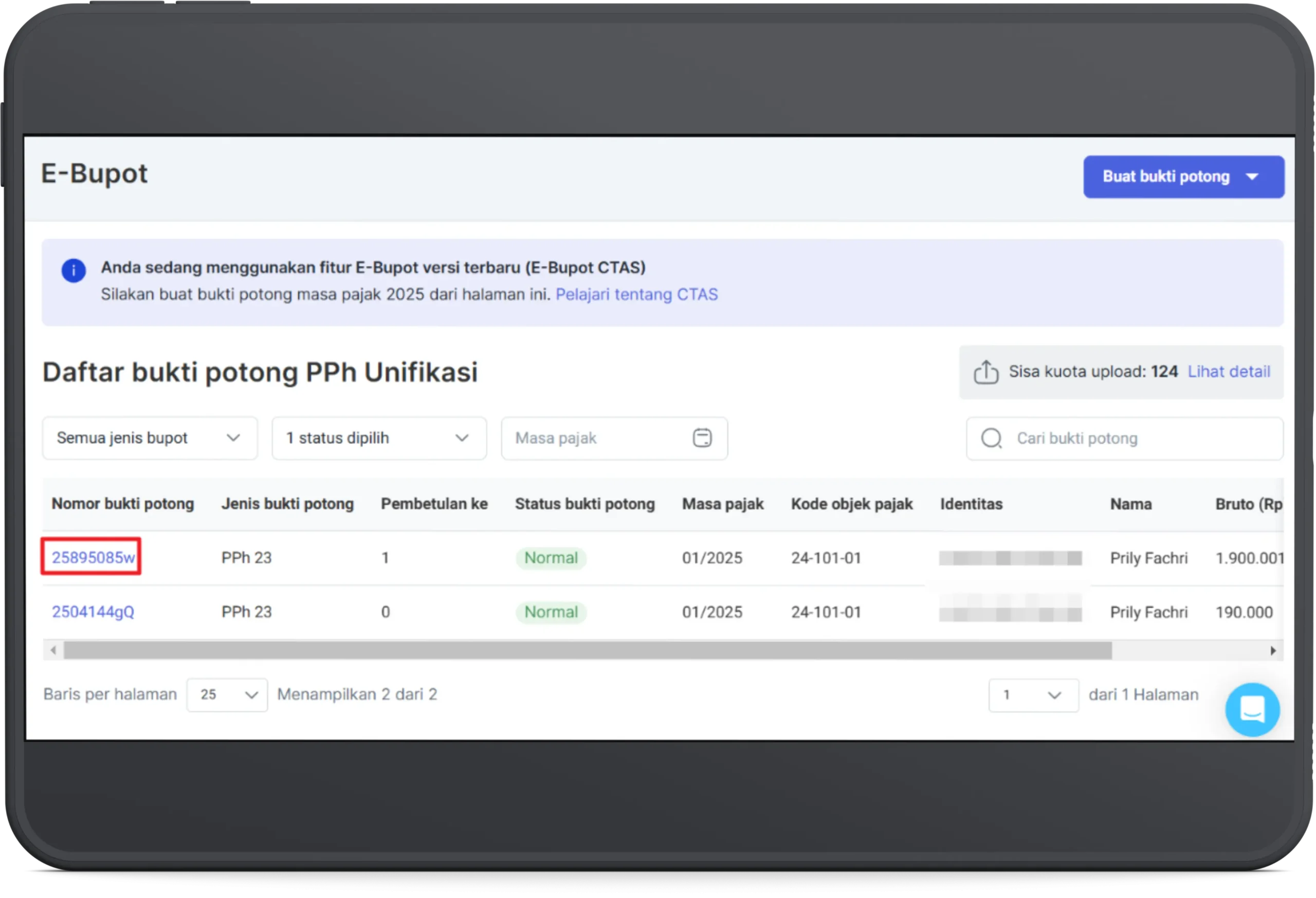The height and width of the screenshot is (898, 1316).
Task: Click the calendar icon in Masa pajak
Action: pos(702,437)
